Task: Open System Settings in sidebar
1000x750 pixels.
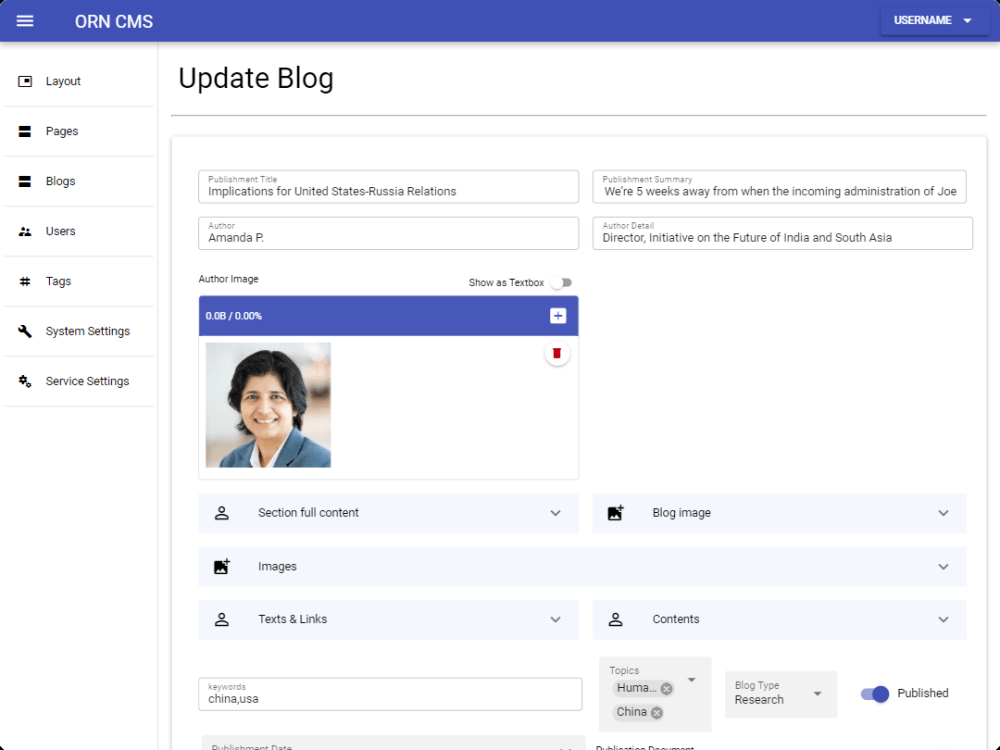Action: 78,331
